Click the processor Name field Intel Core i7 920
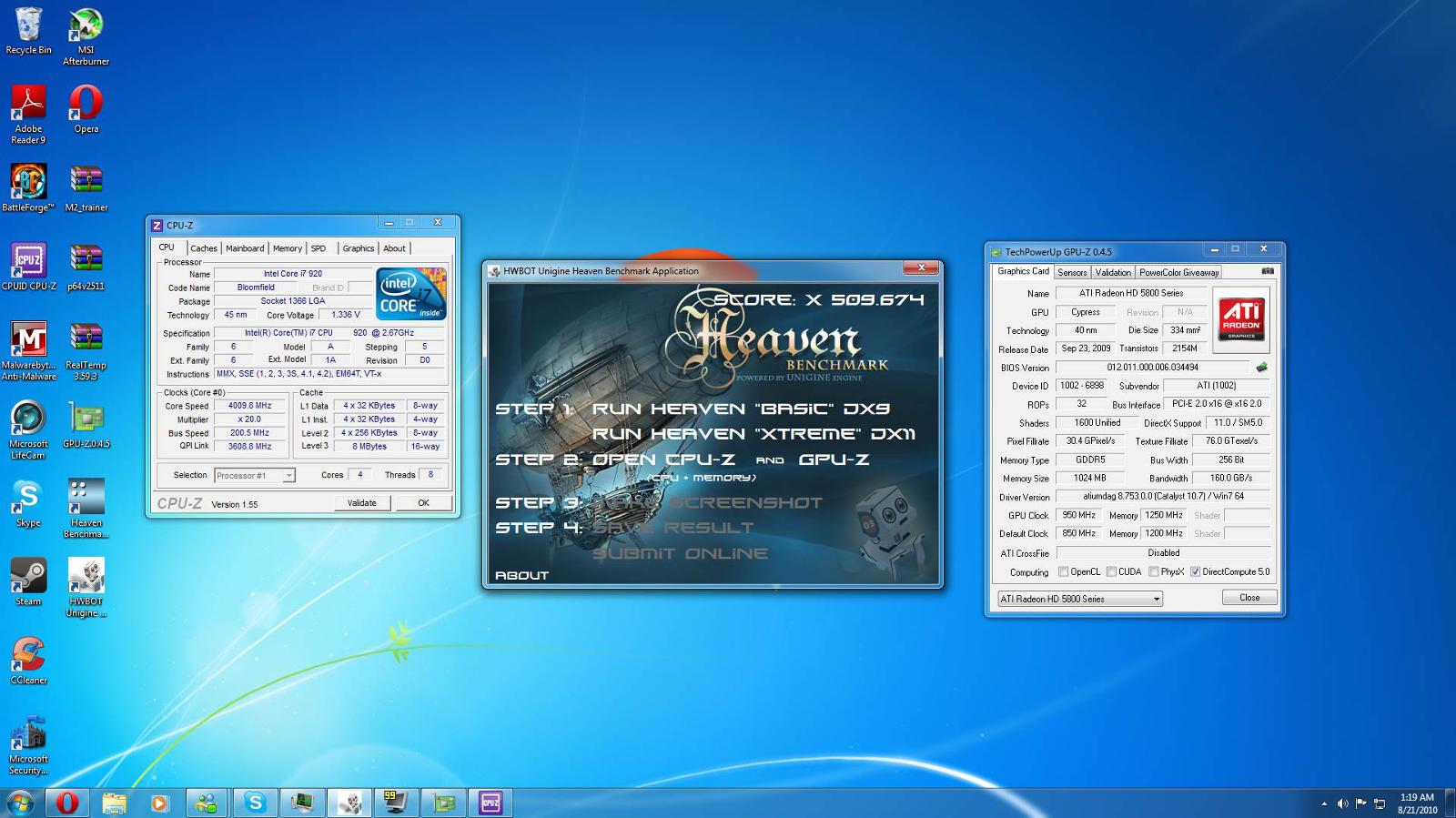This screenshot has height=818, width=1456. pos(293,274)
